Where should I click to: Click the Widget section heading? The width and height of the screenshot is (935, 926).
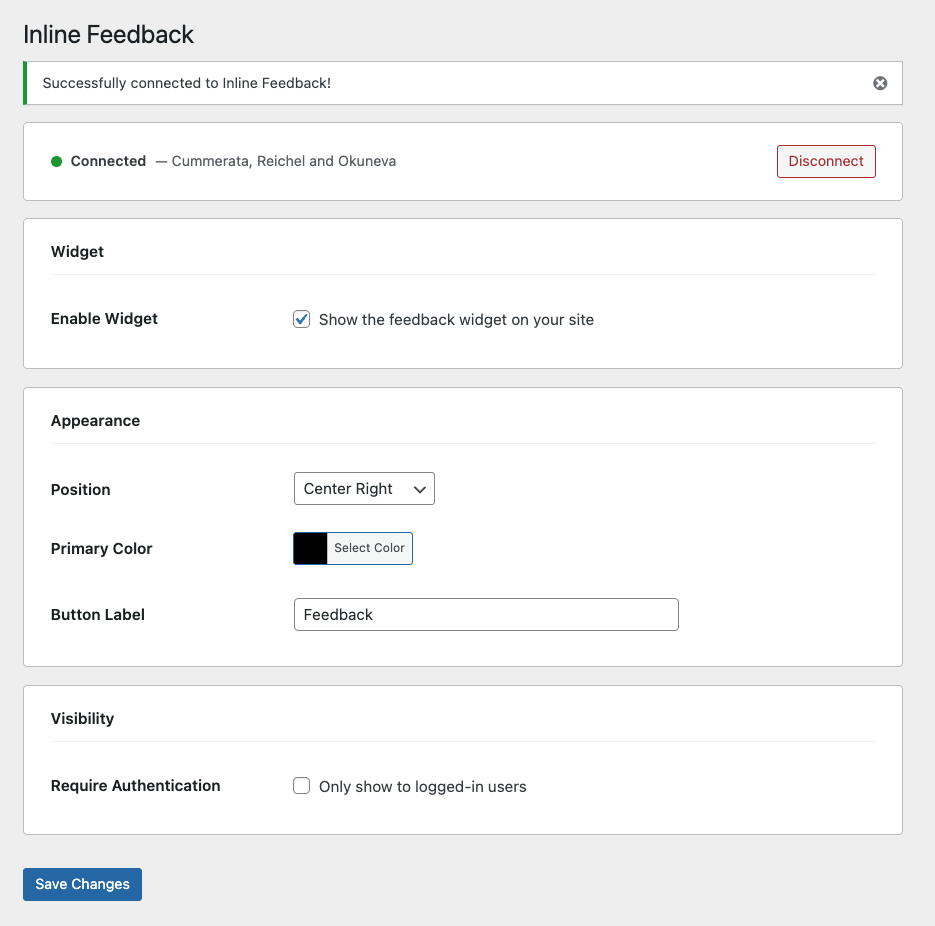tap(77, 251)
